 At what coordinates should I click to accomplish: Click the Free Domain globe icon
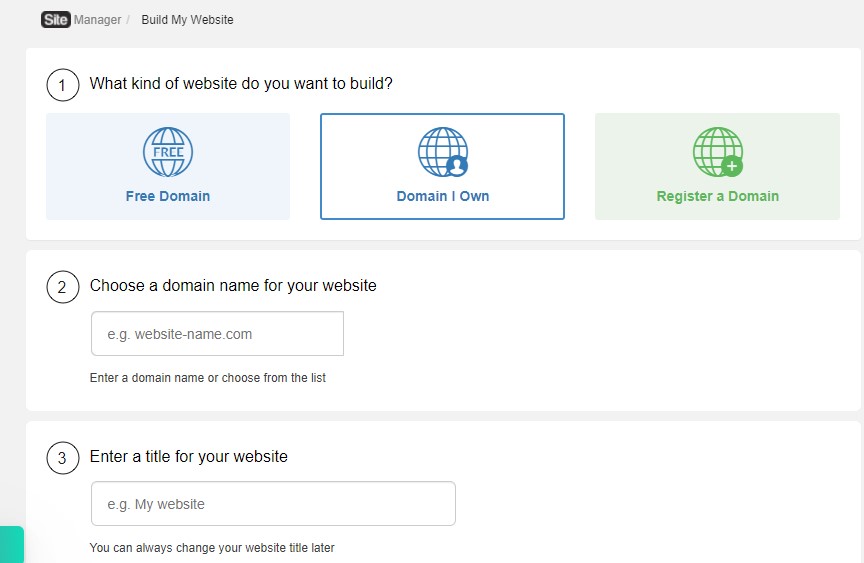point(168,152)
